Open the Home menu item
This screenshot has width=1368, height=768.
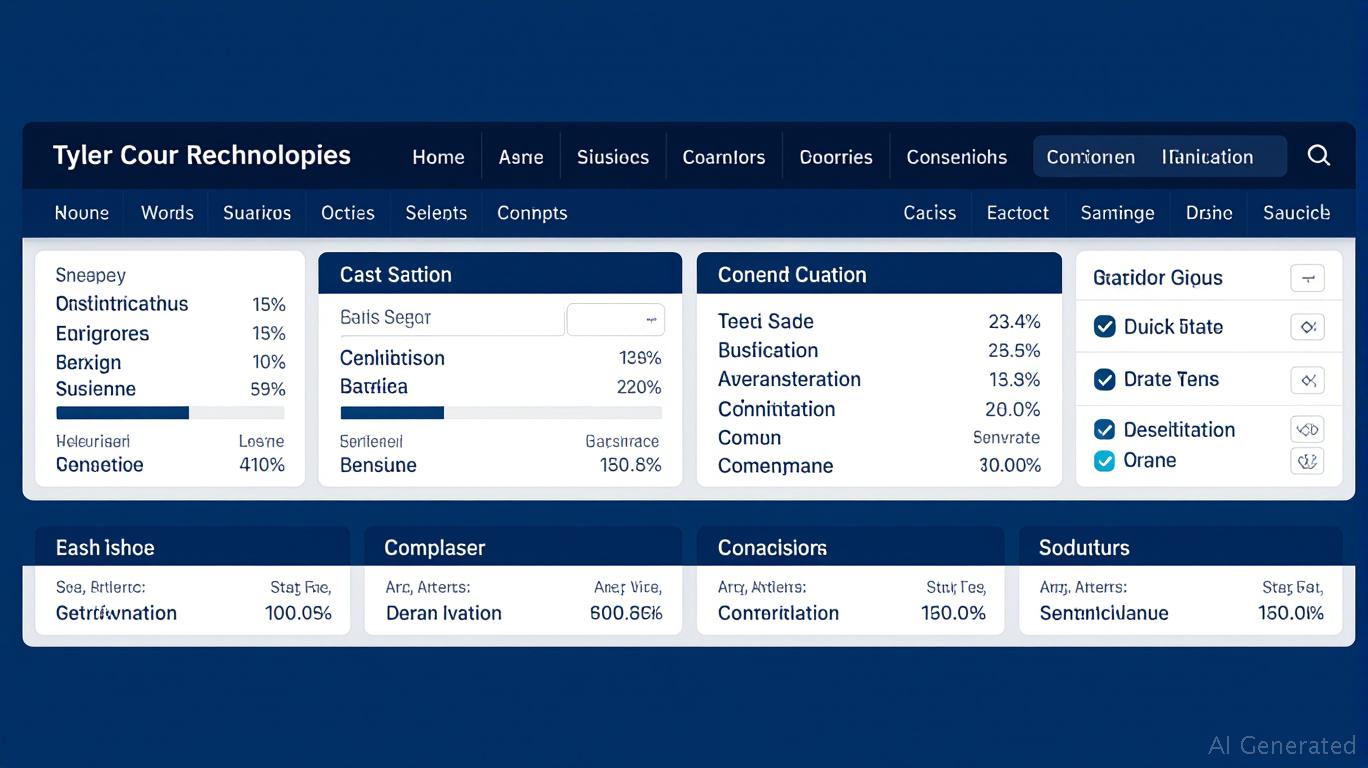pos(438,157)
